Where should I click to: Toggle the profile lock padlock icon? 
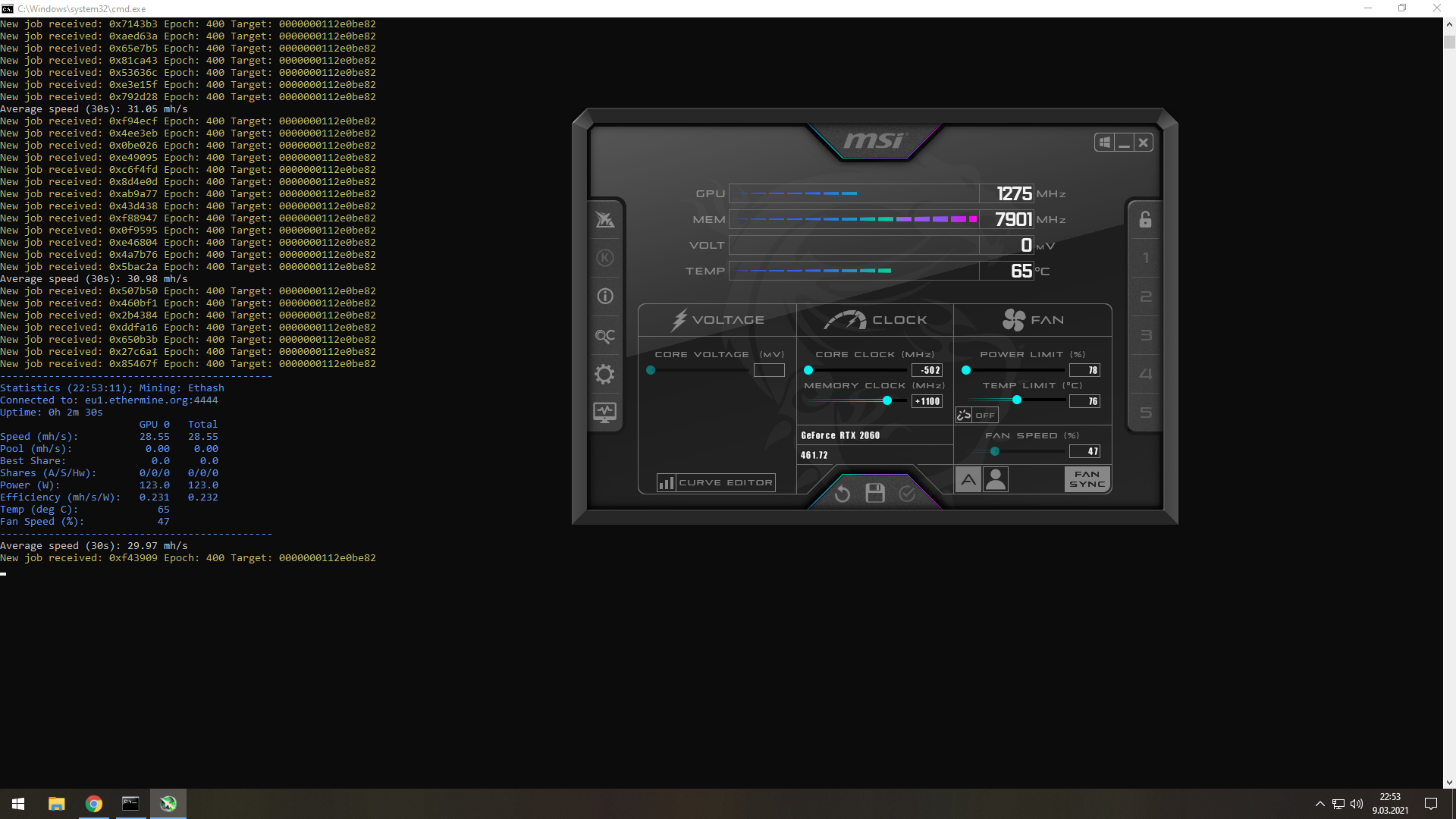(1145, 220)
